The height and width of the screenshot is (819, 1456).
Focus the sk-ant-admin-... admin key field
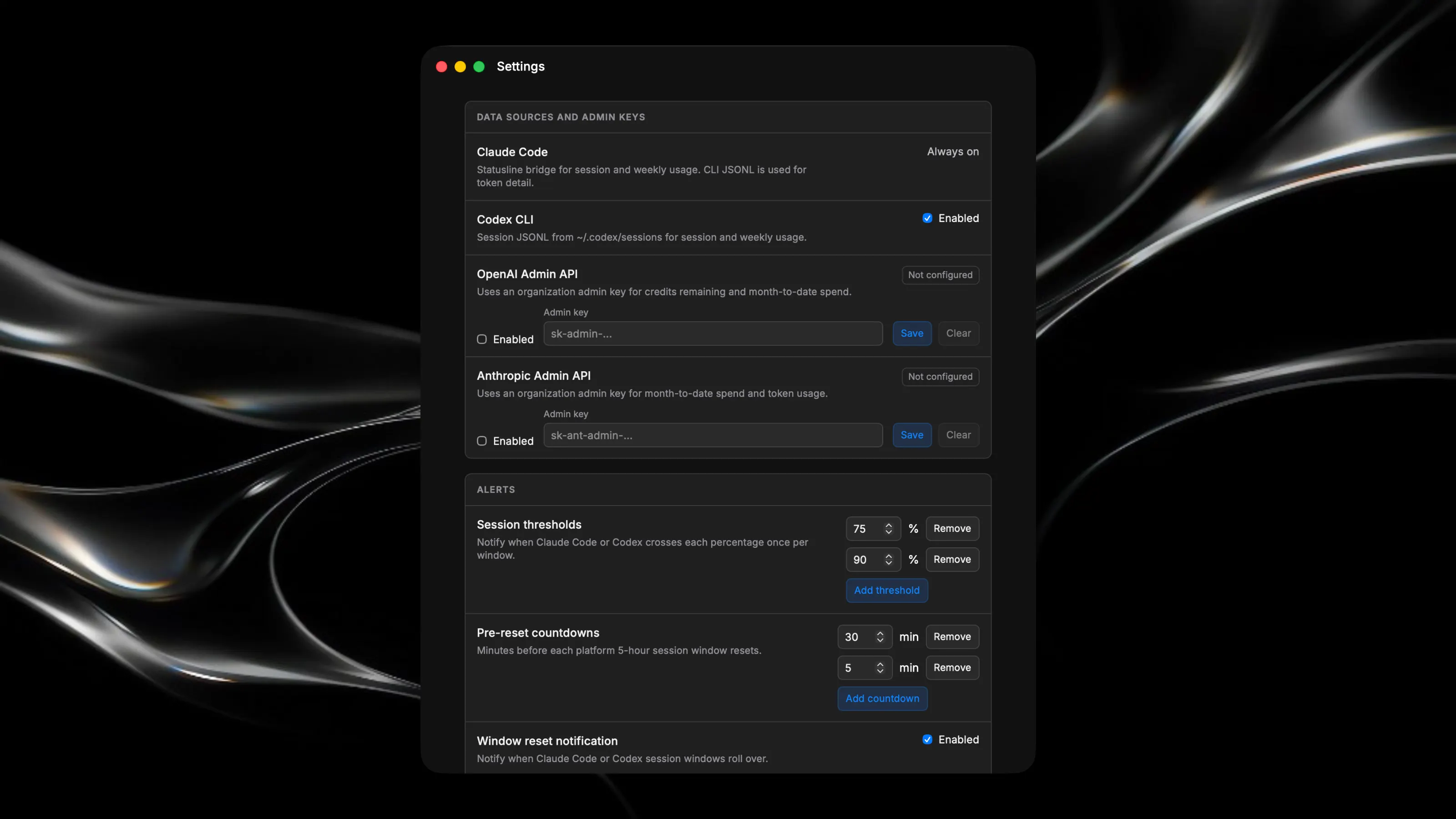pyautogui.click(x=713, y=435)
